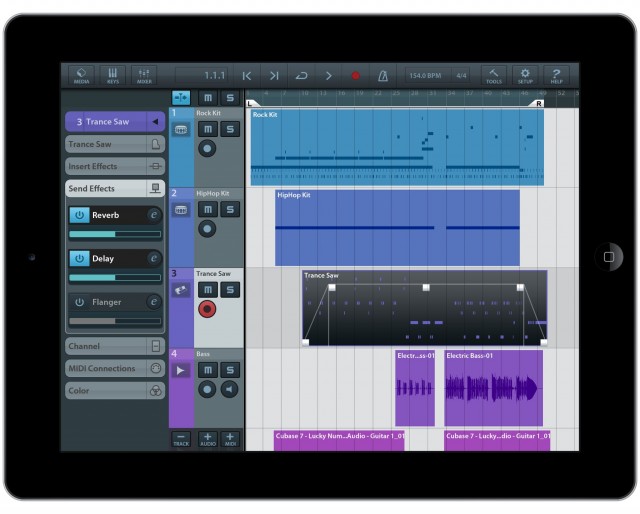Open the Media browser
Viewport: 640px width, 514px height.
(81, 76)
